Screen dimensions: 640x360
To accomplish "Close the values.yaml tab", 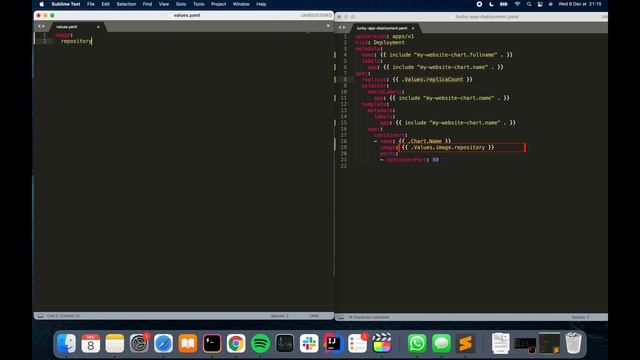I will coord(98,27).
